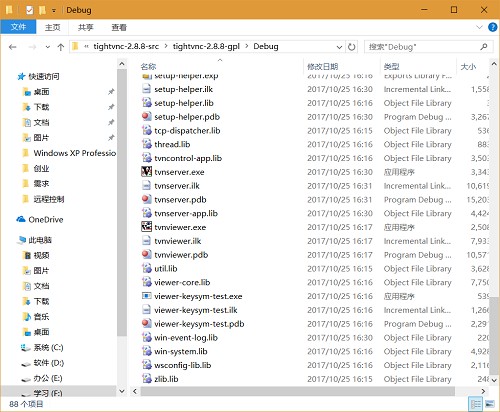Click the system (C:) drive icon
This screenshot has height=412, width=500.
[x=26, y=348]
